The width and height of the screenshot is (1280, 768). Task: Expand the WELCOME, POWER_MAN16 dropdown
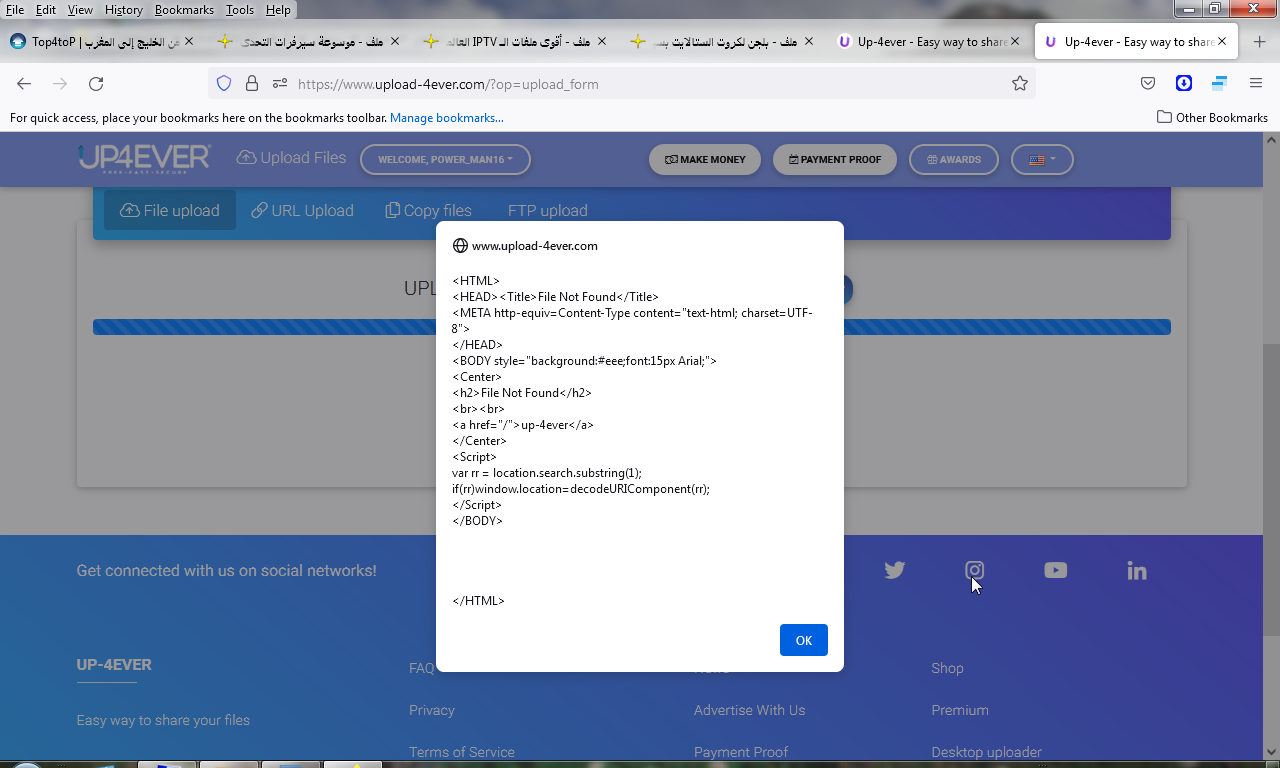point(445,160)
